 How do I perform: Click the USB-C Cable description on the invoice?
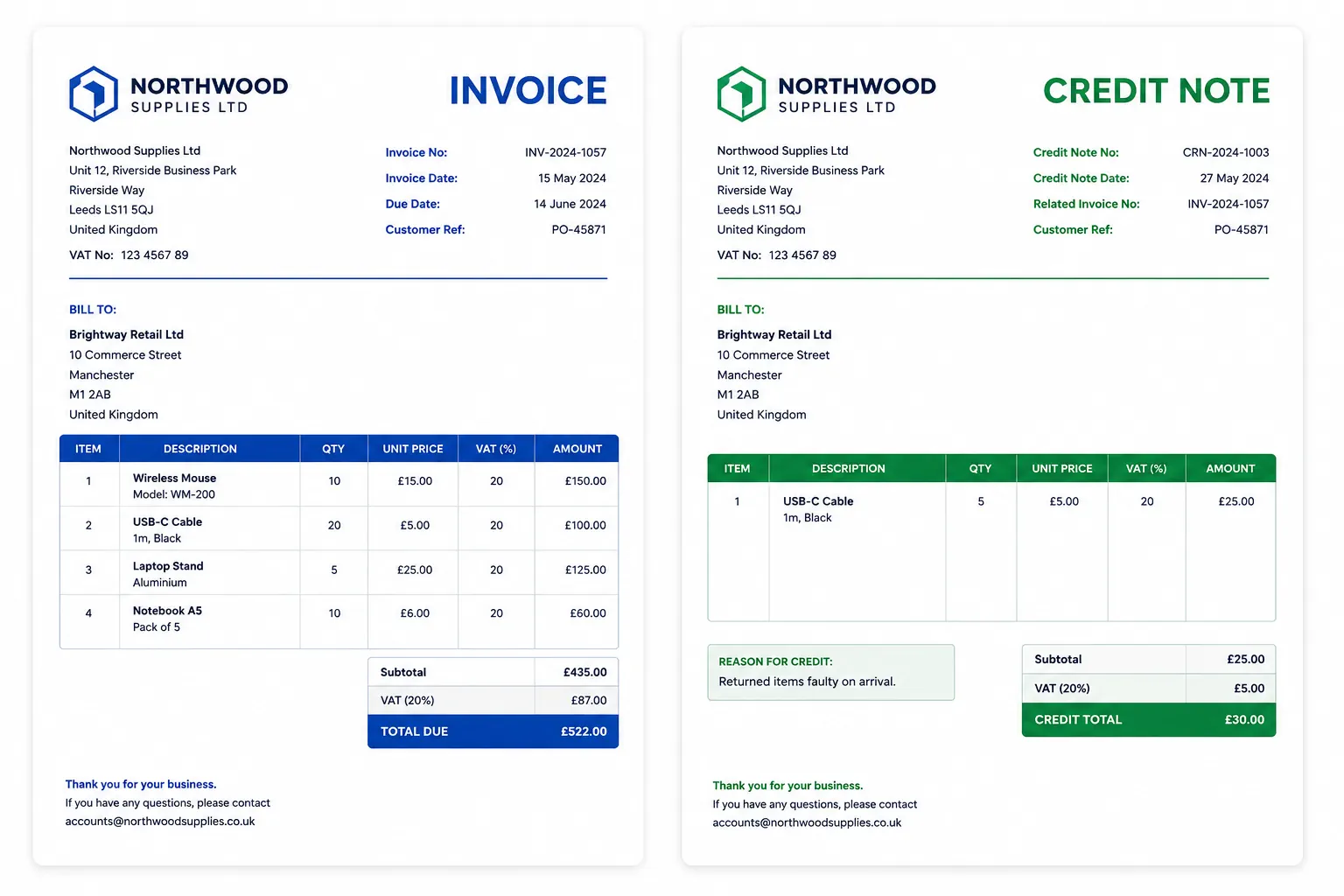tap(167, 530)
